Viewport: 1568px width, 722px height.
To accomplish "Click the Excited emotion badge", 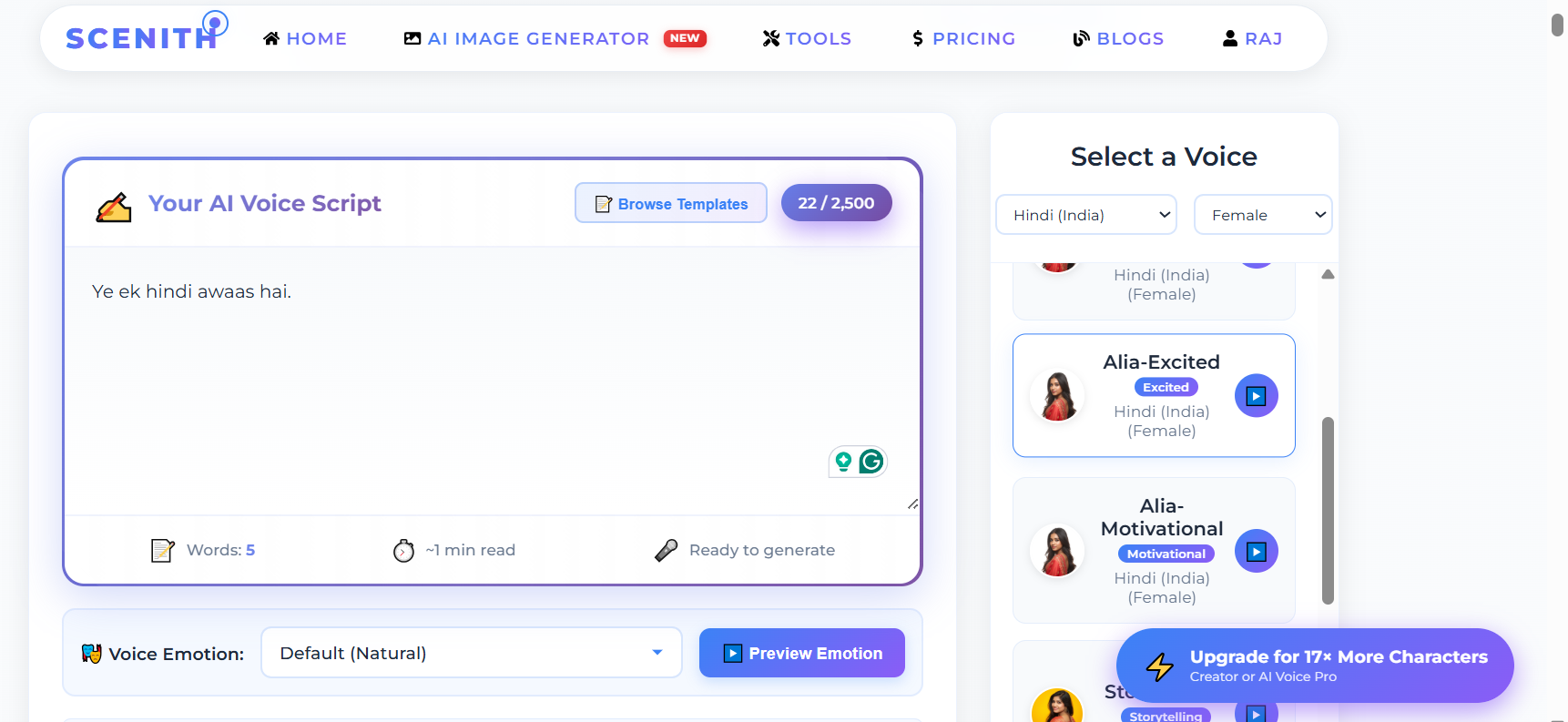I will pyautogui.click(x=1166, y=386).
